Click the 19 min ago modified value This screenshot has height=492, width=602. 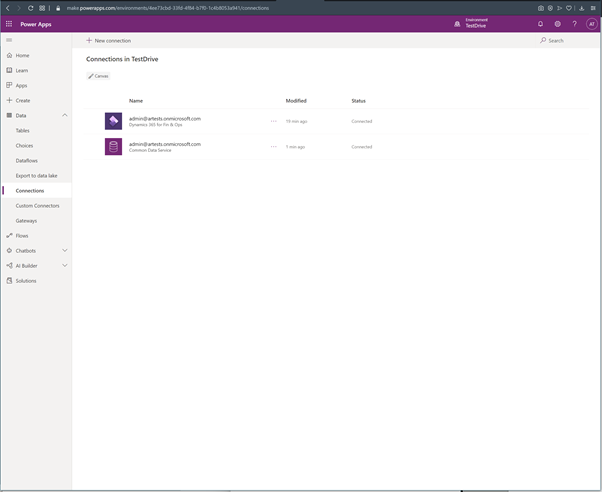pos(296,121)
